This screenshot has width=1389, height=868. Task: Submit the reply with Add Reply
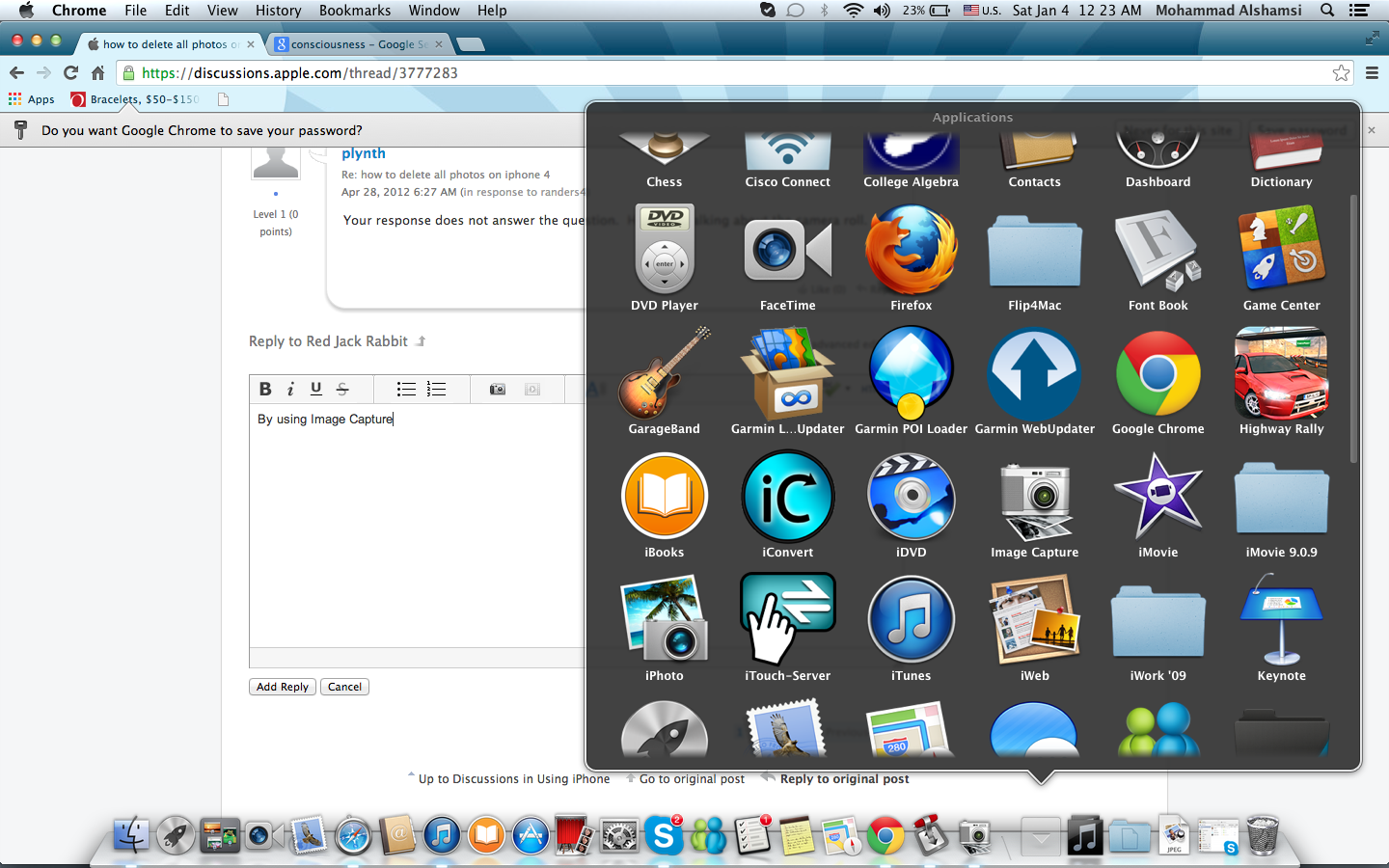coord(283,687)
